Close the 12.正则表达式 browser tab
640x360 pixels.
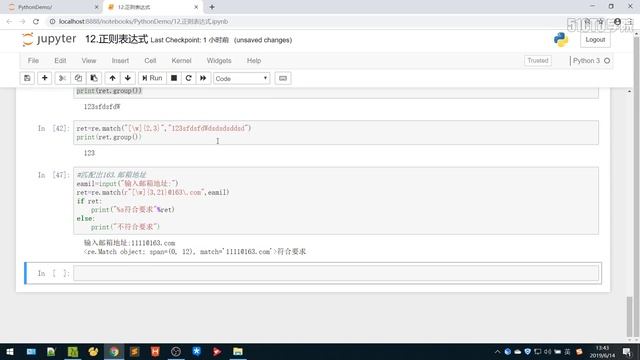pos(196,7)
